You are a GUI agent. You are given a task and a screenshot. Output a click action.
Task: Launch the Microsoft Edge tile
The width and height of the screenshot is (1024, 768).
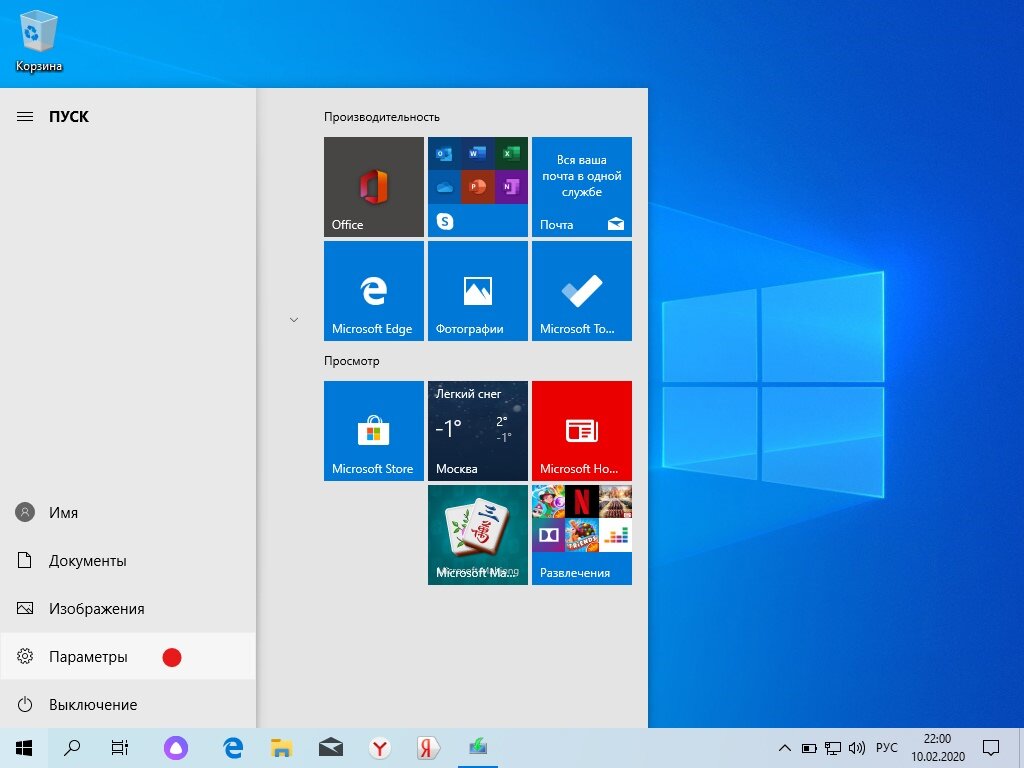tap(374, 291)
